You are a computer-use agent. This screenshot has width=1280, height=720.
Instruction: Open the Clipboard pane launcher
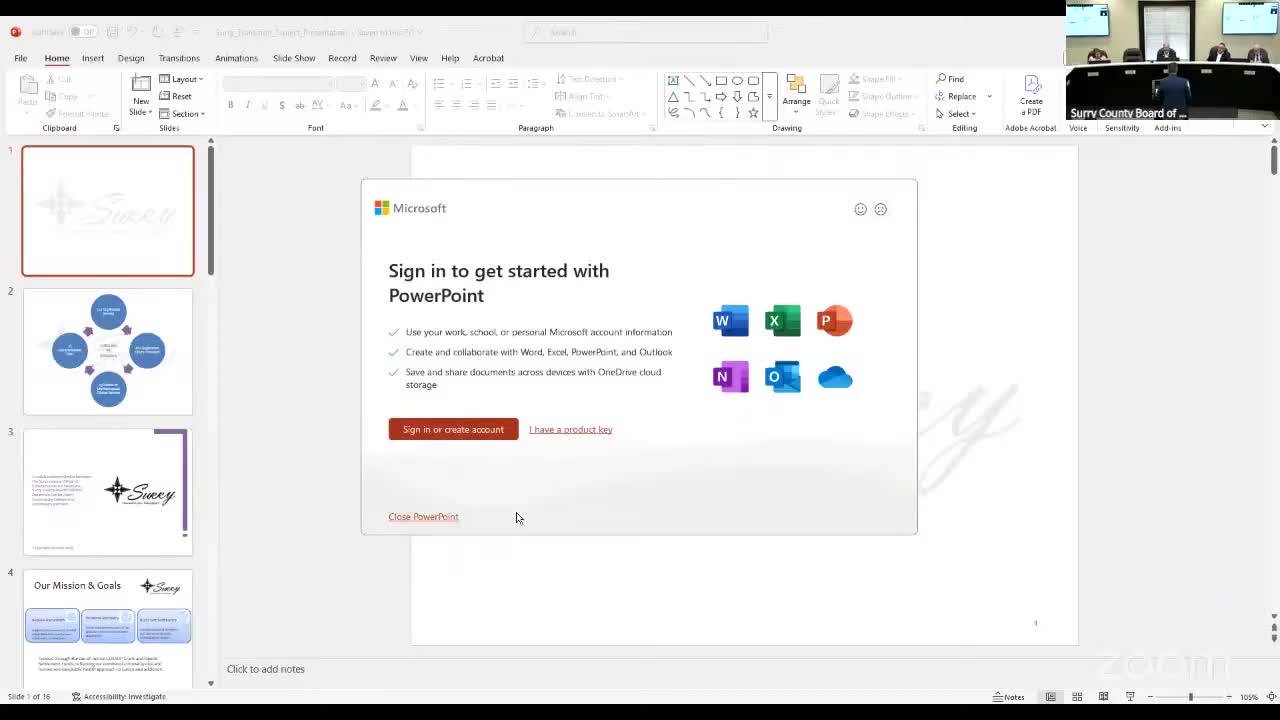point(116,128)
